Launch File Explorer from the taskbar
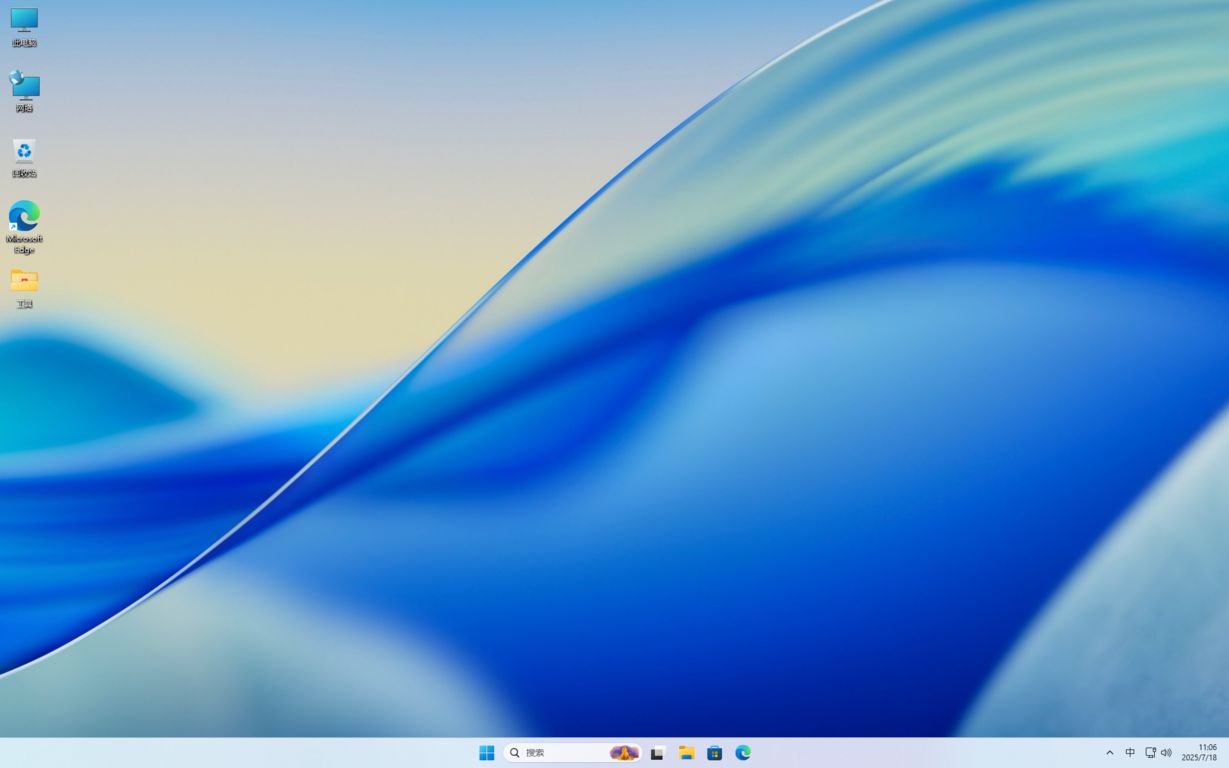 point(686,752)
